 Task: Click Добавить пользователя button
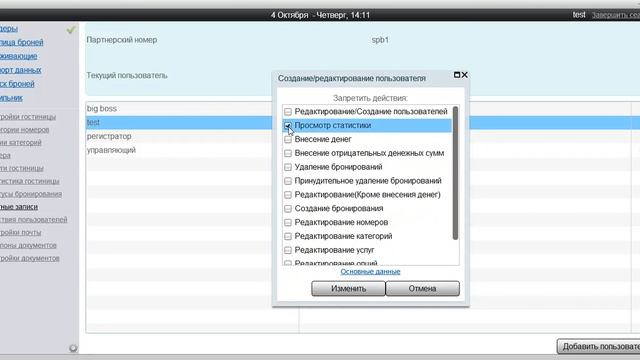(x=599, y=346)
